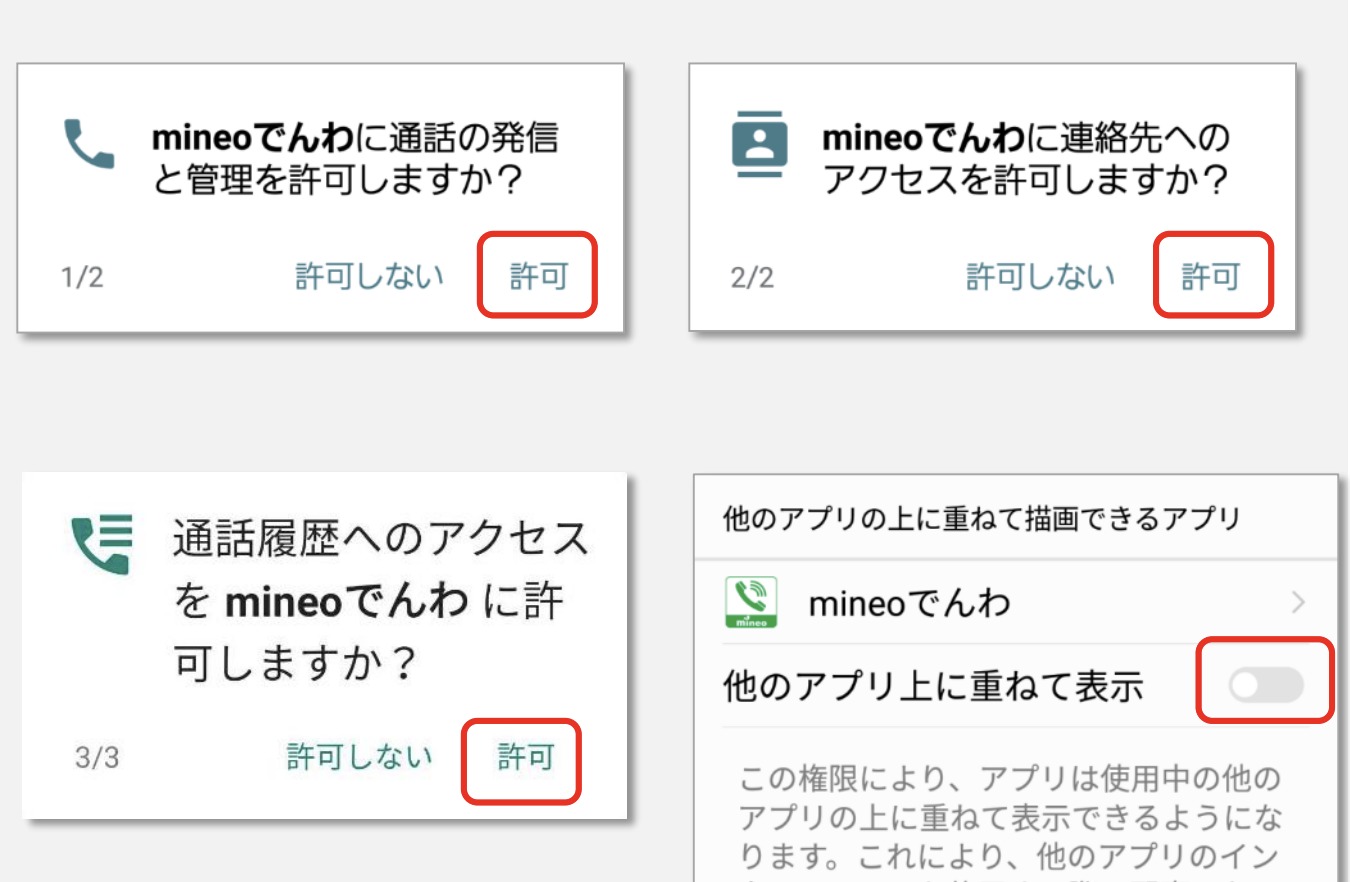Click the phone handset icon in the call permission dialog
1350x882 pixels.
tap(89, 145)
